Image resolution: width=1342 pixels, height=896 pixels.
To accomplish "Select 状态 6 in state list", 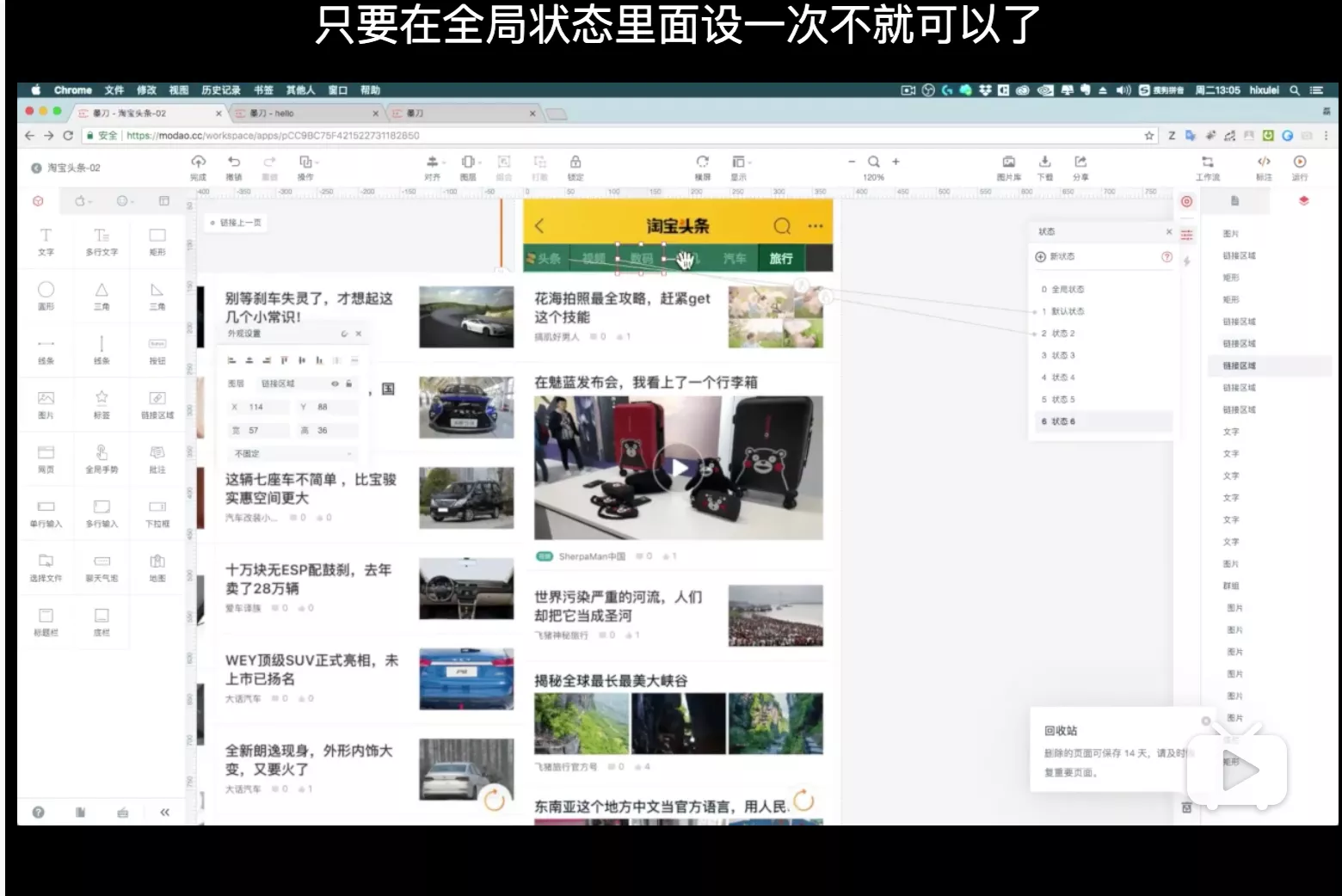I will click(x=1103, y=421).
